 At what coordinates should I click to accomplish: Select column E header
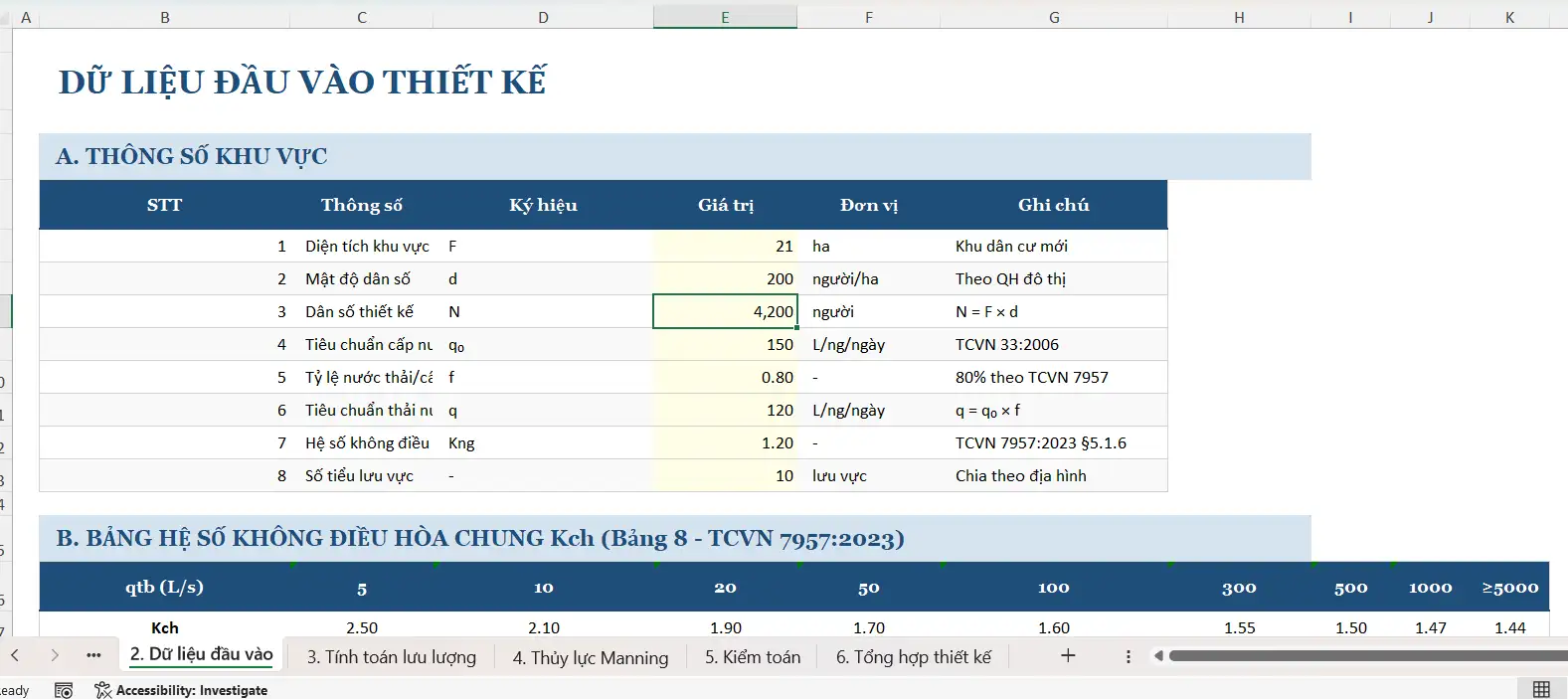pos(725,17)
